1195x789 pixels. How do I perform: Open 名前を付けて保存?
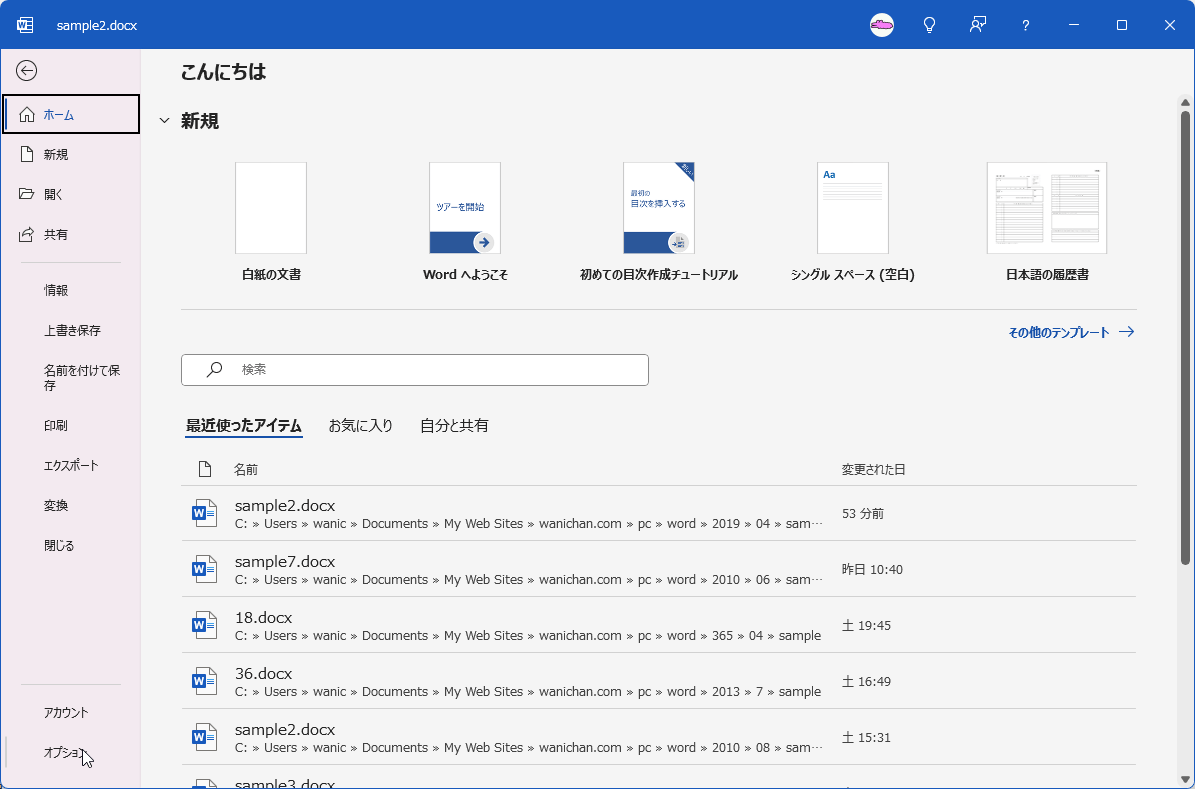[x=71, y=378]
